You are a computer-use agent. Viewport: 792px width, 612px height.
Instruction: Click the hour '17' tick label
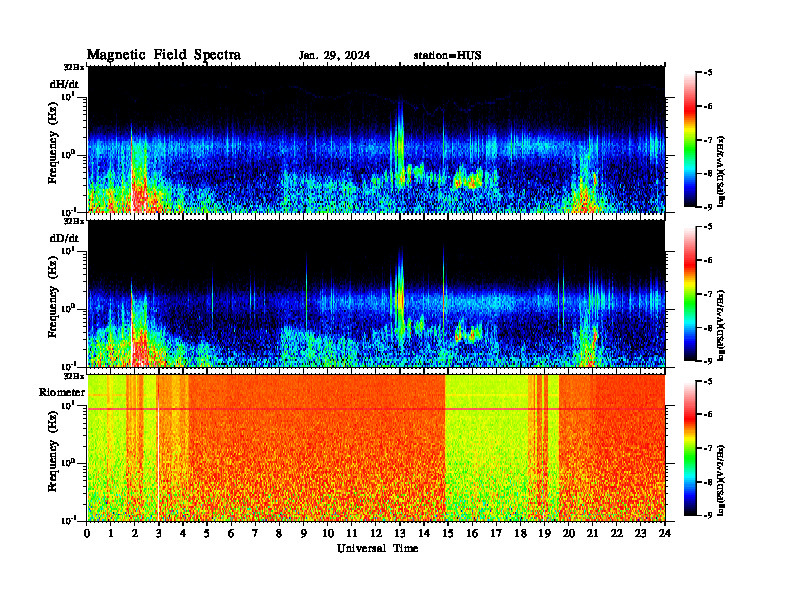[496, 533]
